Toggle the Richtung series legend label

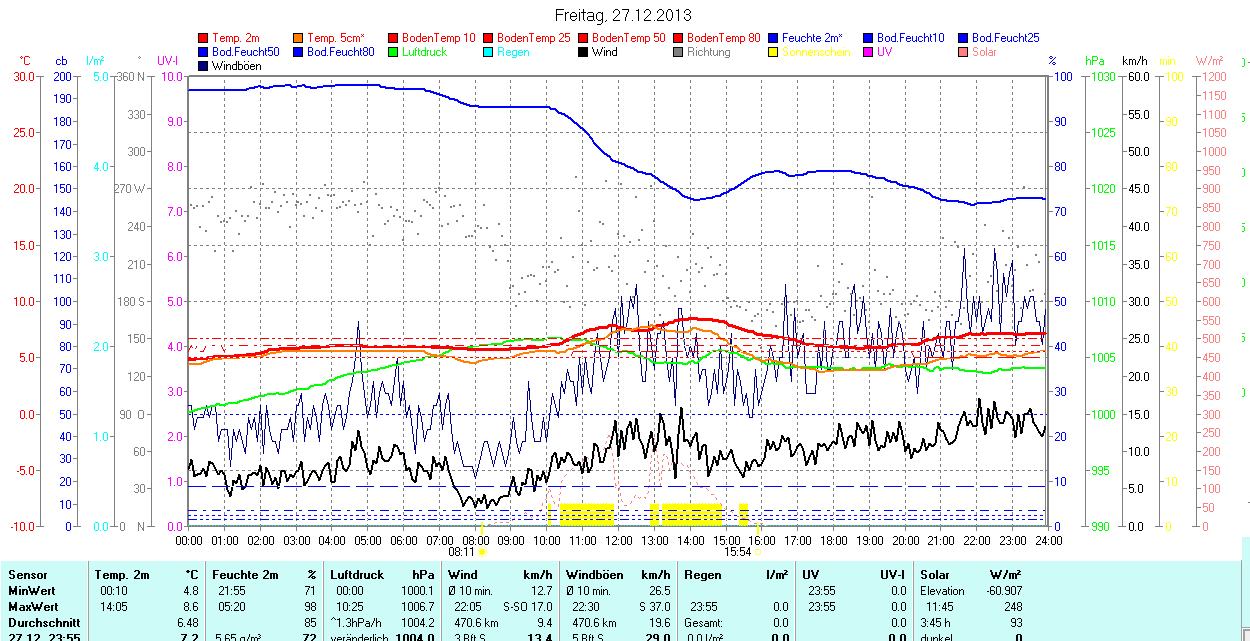point(708,52)
